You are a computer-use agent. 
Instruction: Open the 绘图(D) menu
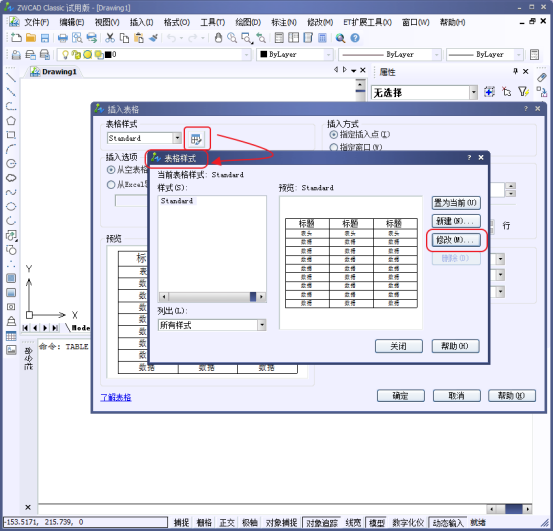point(248,23)
